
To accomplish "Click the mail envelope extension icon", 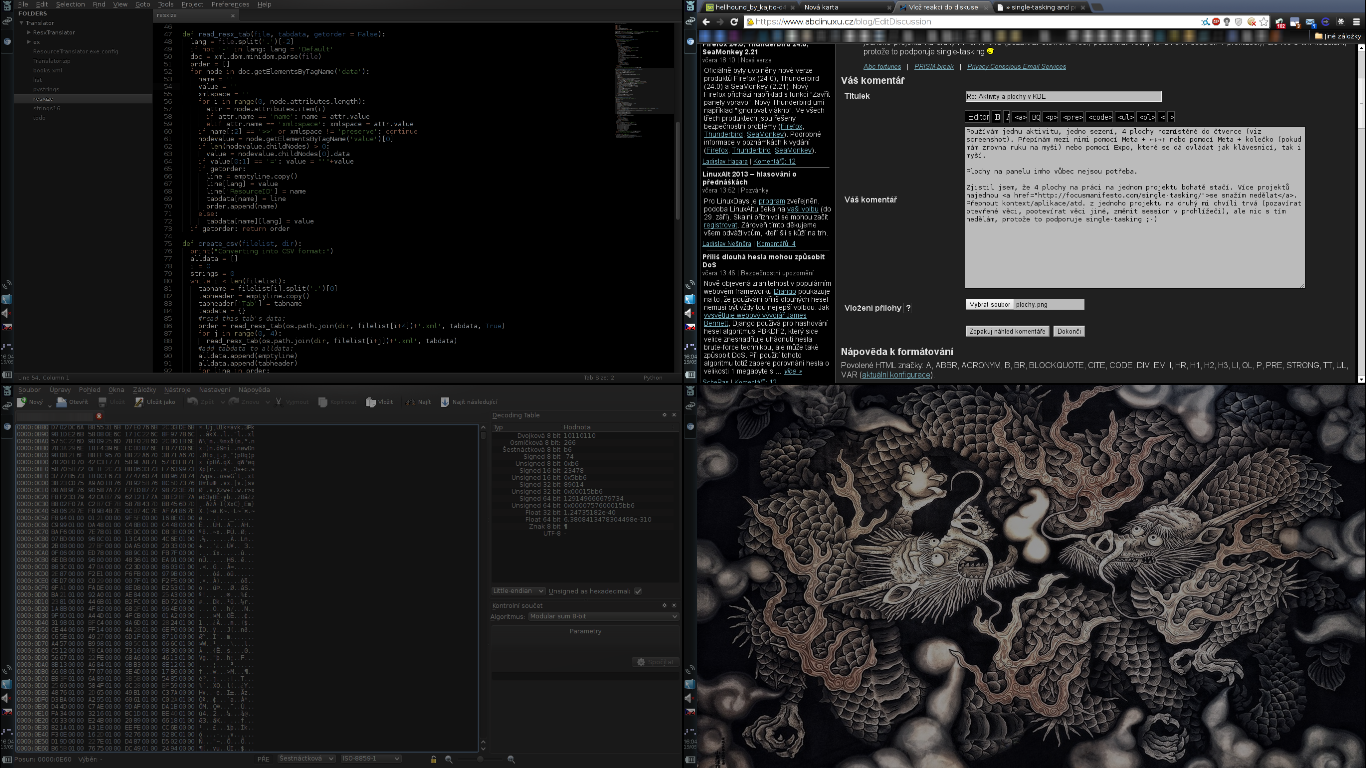I will (1310, 22).
